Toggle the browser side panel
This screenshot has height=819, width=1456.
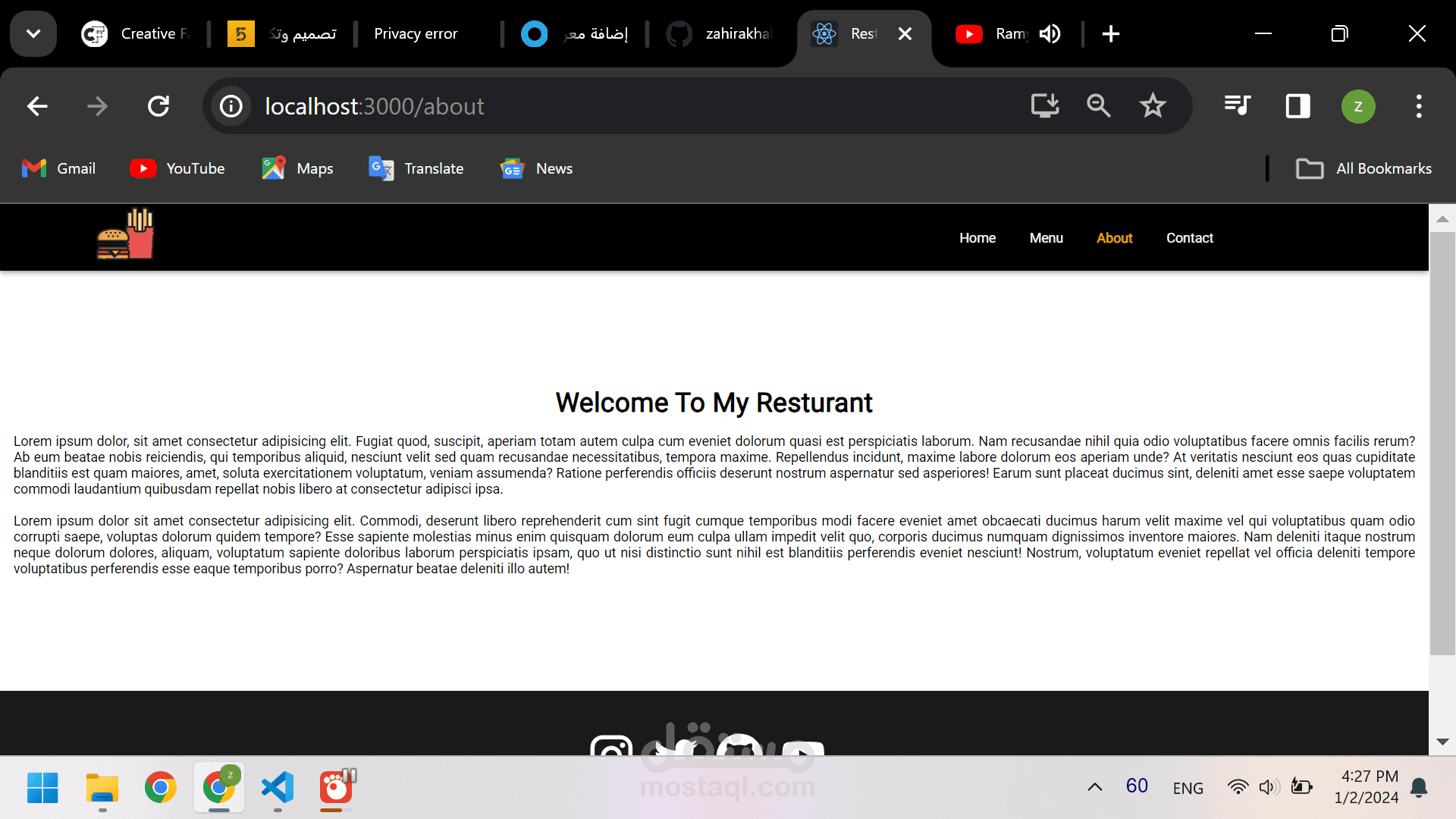click(1298, 106)
